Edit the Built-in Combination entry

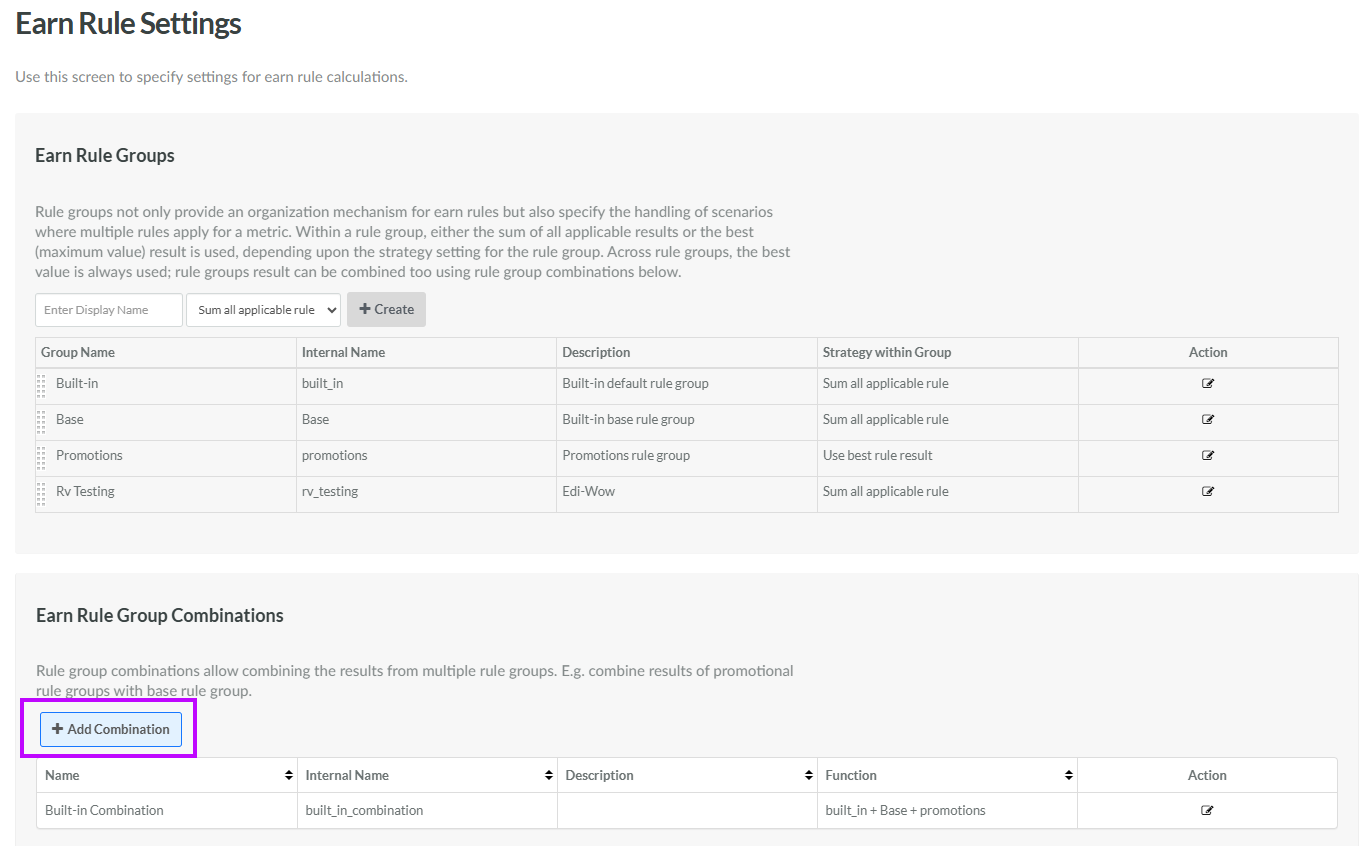[x=1206, y=810]
